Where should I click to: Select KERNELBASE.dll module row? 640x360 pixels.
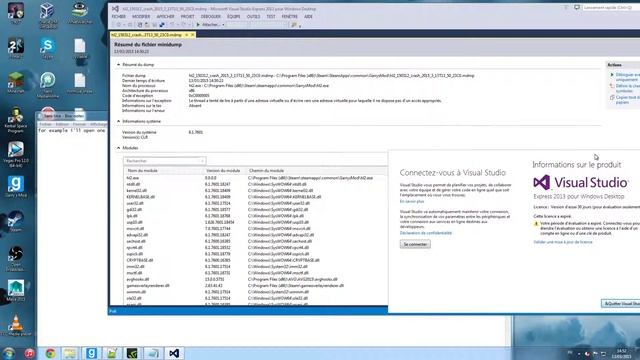255,197
